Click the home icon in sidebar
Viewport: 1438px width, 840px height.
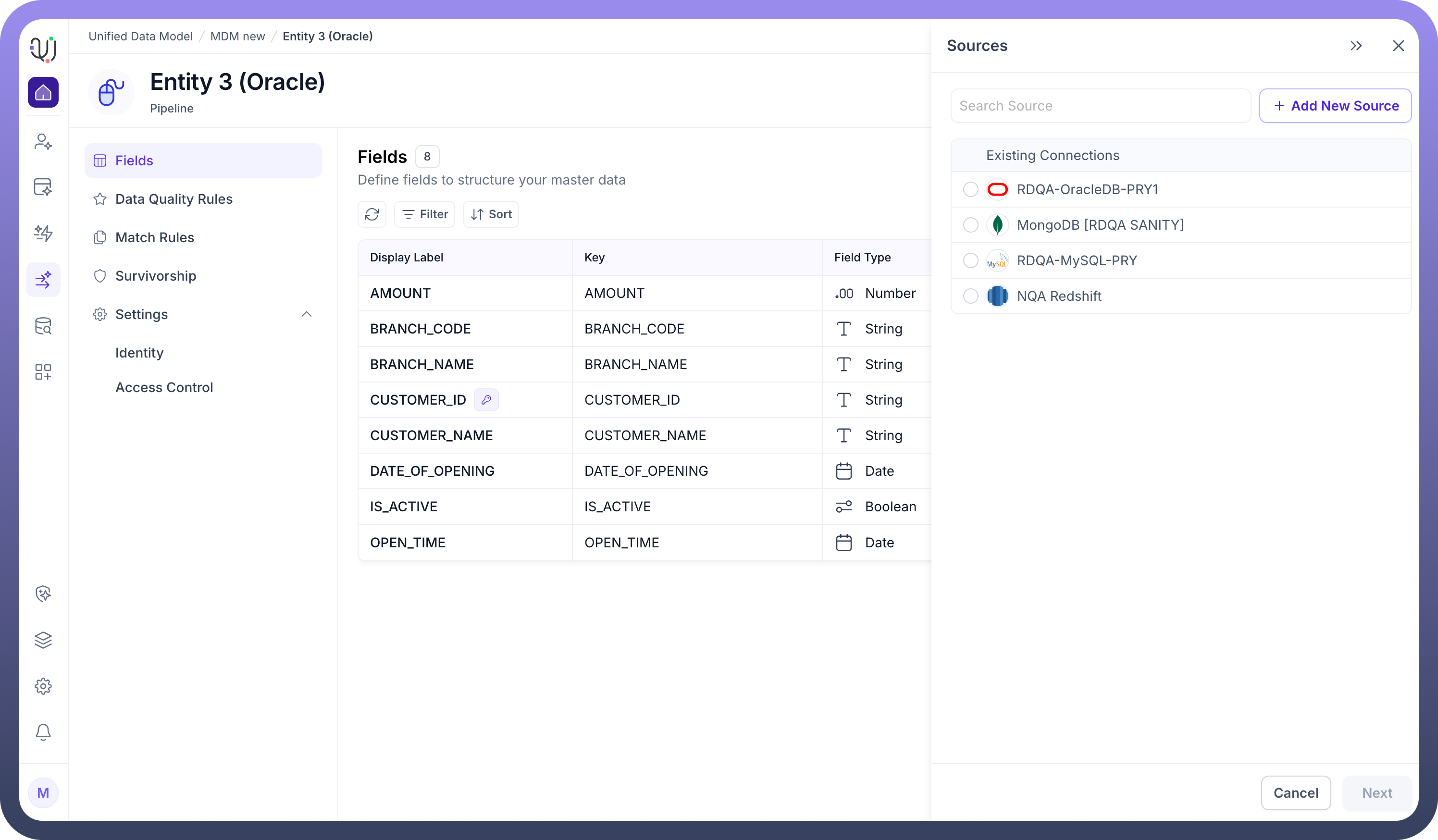click(43, 92)
